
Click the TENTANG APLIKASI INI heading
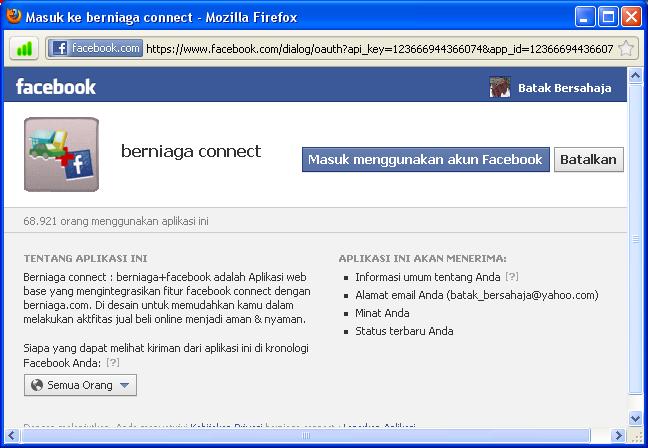coord(86,259)
